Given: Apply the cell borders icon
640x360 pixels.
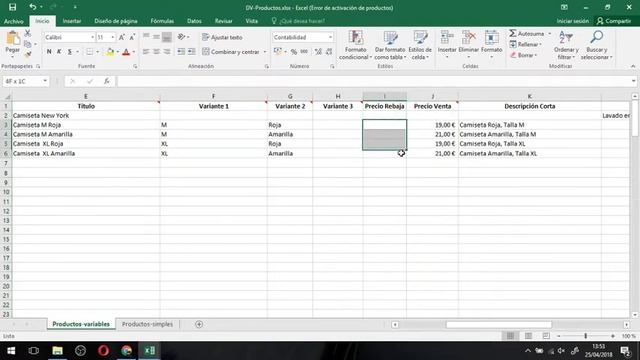Looking at the screenshot, I should click(89, 52).
